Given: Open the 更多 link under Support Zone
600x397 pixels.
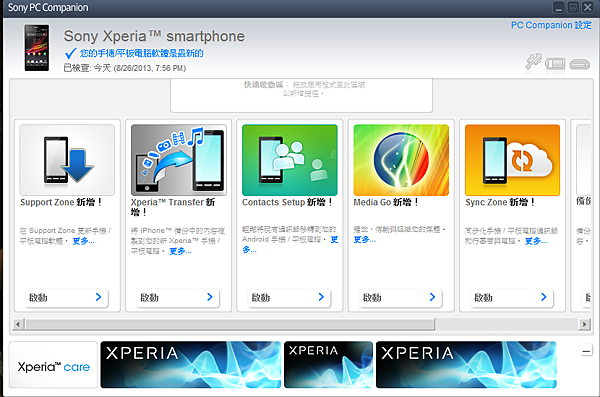Looking at the screenshot, I should [x=83, y=241].
